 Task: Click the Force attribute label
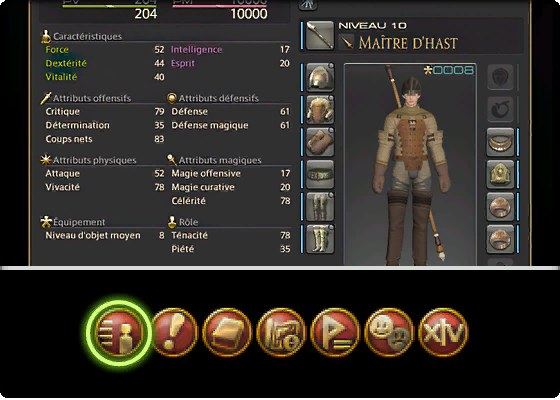[x=57, y=50]
